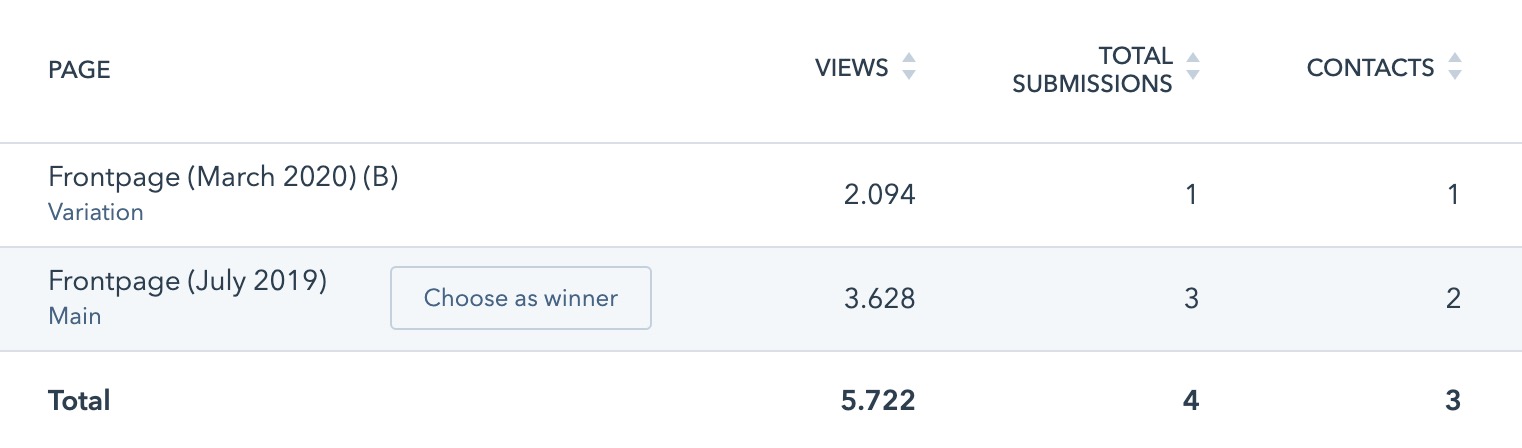Click the PAGE column header

pos(79,69)
